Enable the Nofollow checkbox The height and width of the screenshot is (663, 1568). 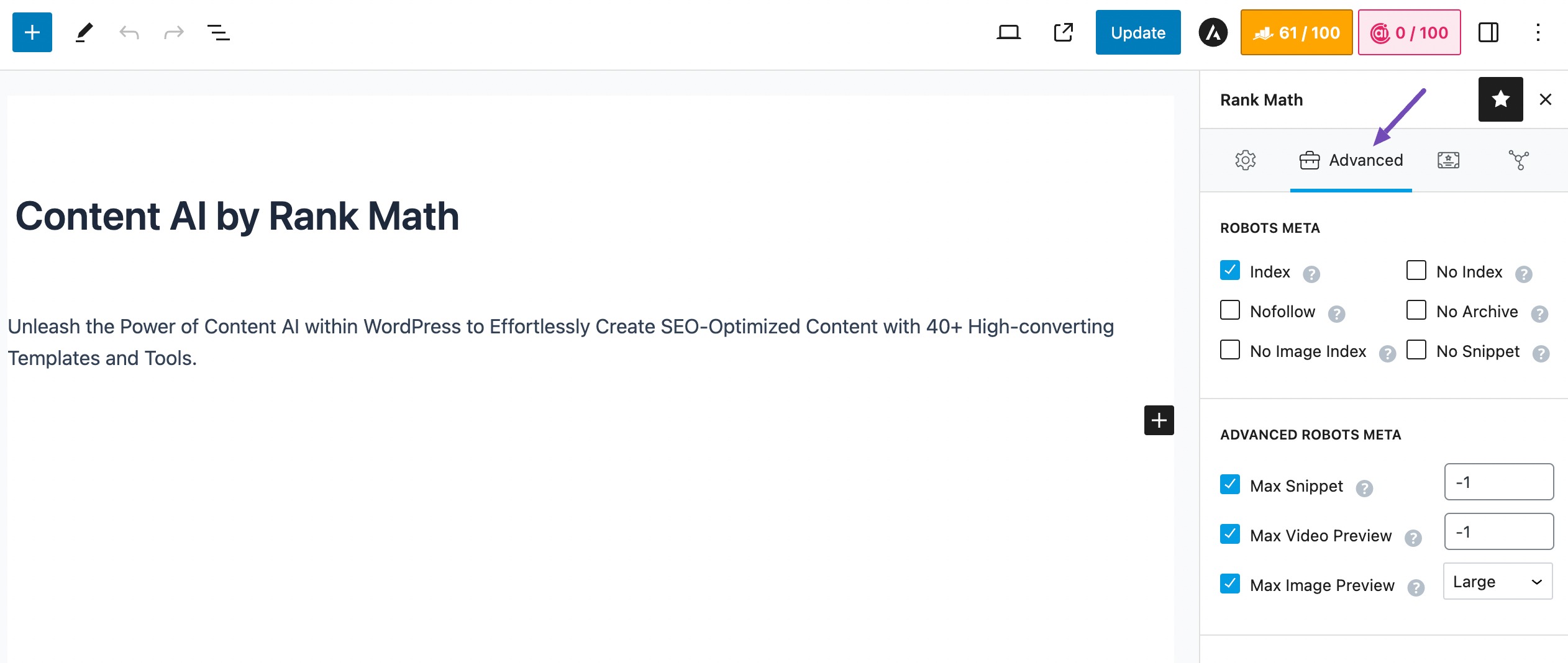pos(1230,310)
